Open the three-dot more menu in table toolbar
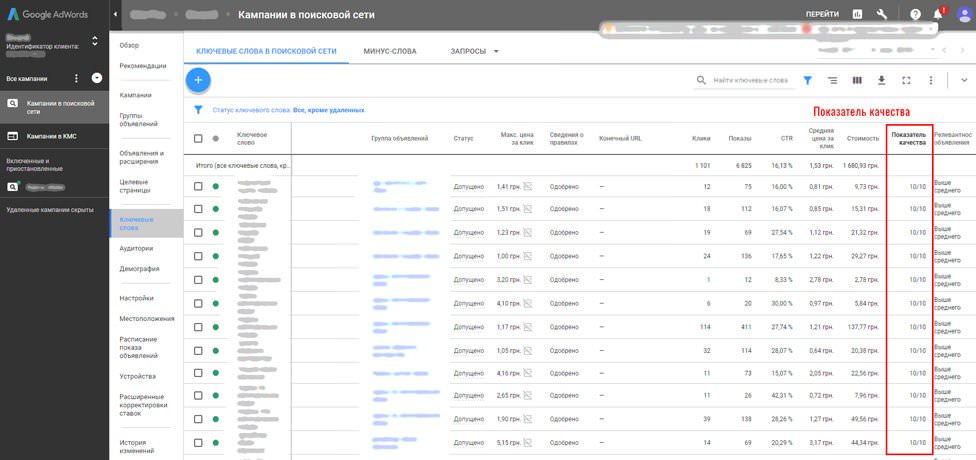 pyautogui.click(x=931, y=80)
